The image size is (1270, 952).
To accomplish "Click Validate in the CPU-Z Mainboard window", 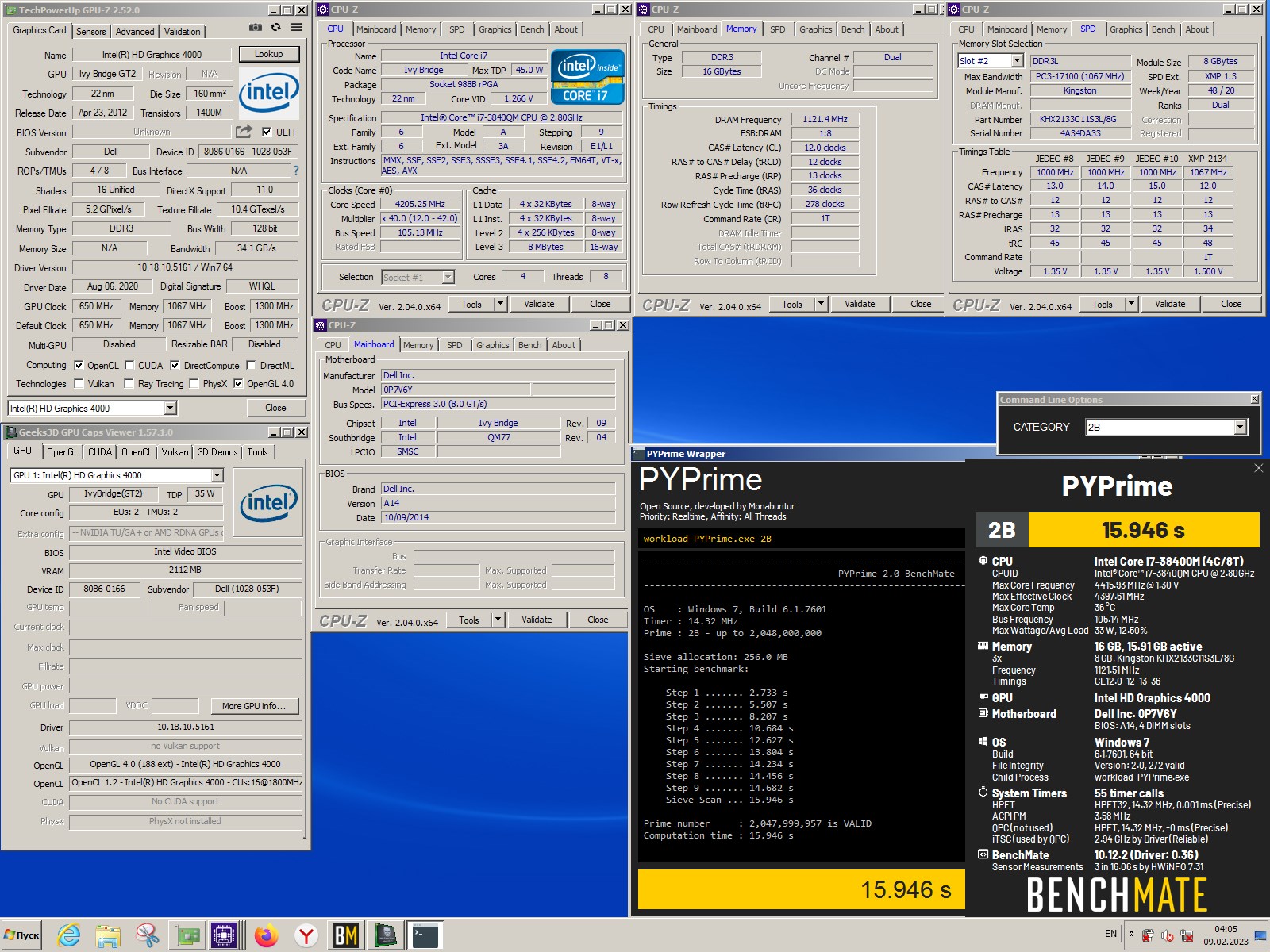I will click(x=537, y=620).
